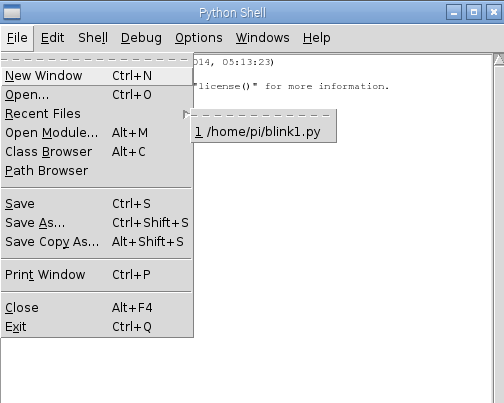Launch the Class Browser
This screenshot has width=504, height=403.
tap(97, 152)
